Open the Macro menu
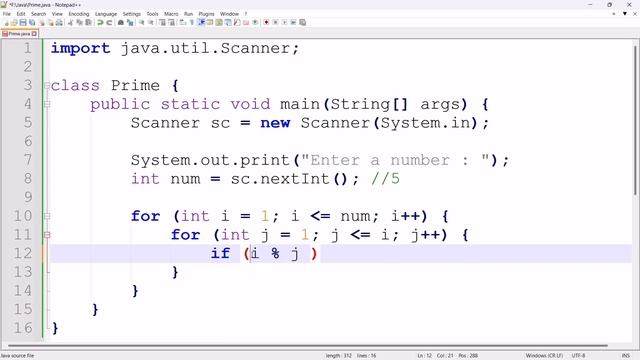The image size is (640, 360). [171, 14]
